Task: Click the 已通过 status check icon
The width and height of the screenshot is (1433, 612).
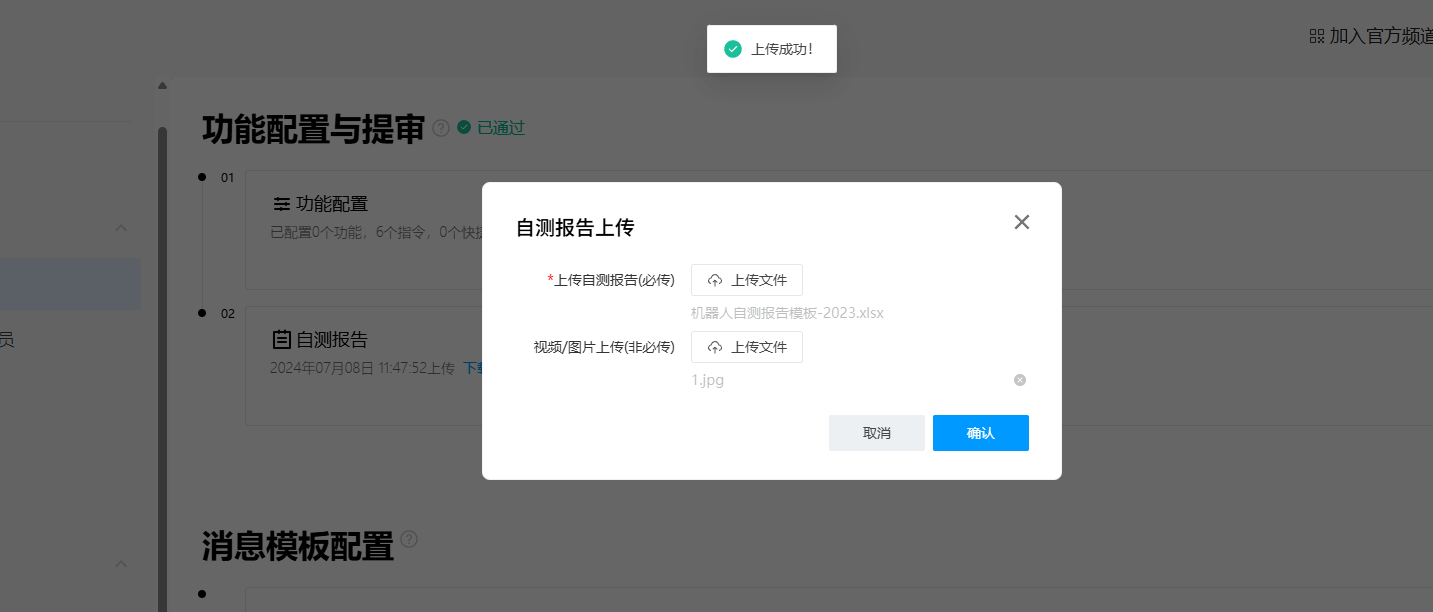Action: pyautogui.click(x=464, y=127)
